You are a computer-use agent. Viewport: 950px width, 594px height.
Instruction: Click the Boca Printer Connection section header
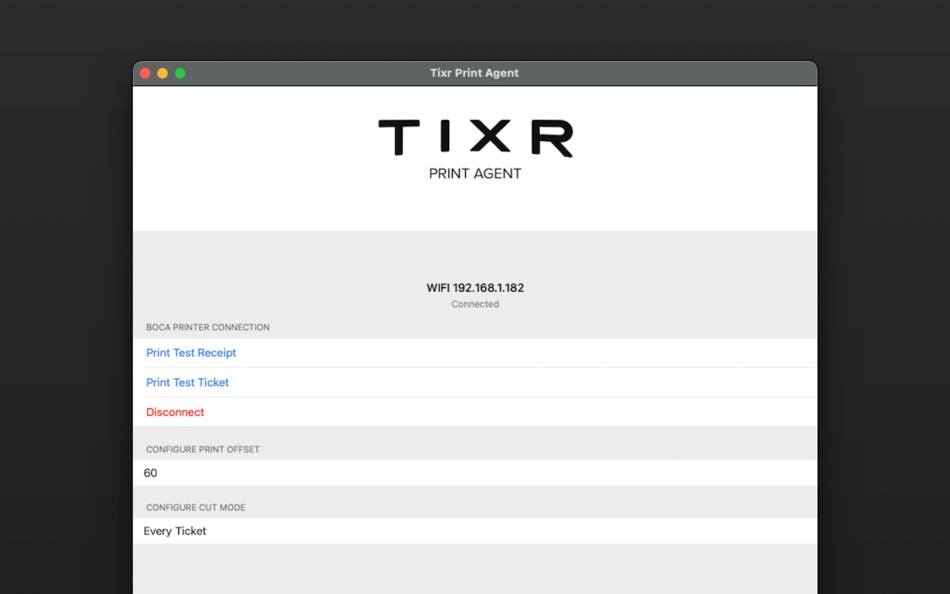(x=208, y=327)
